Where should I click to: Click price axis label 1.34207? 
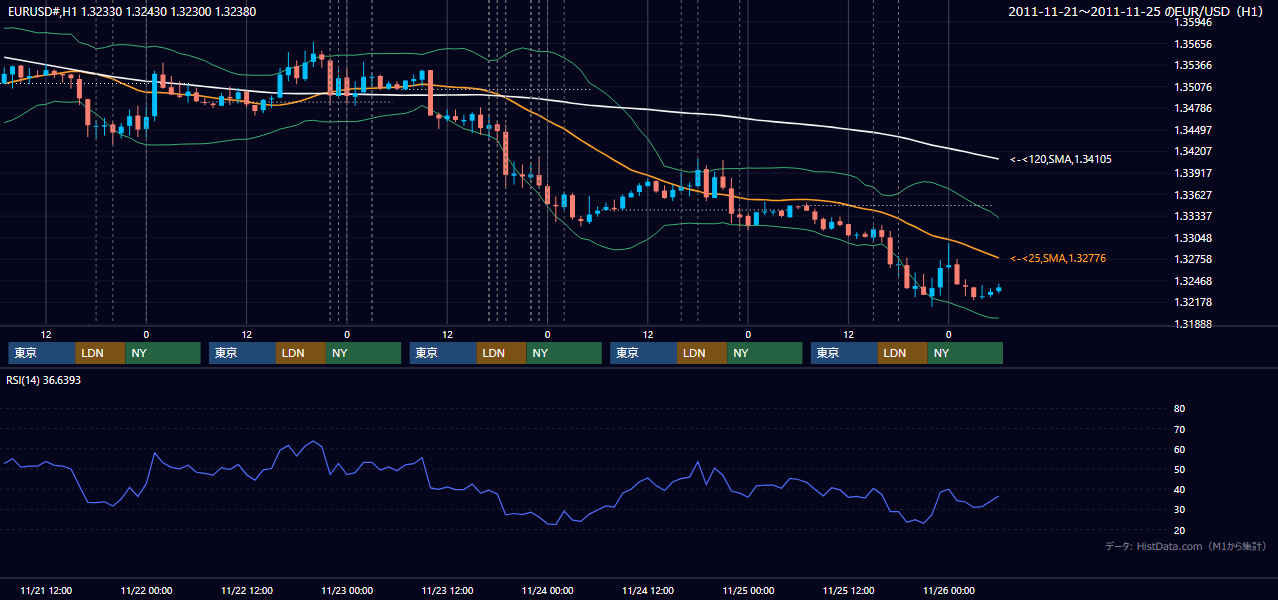pos(1193,151)
